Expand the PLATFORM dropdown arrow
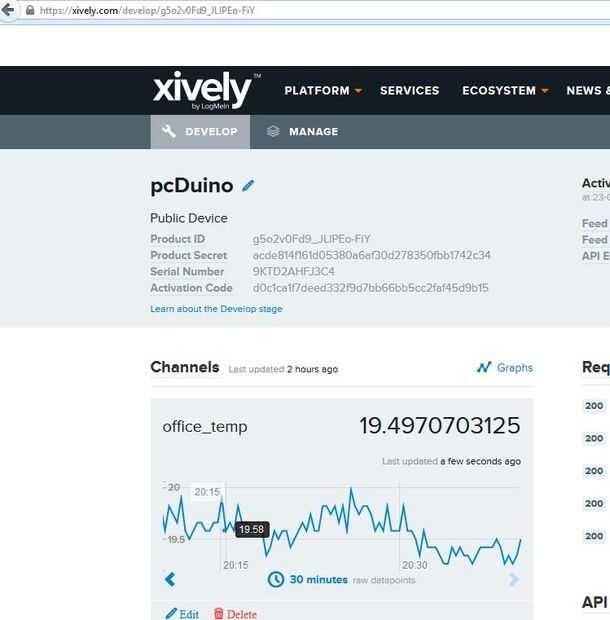The image size is (610, 620). 358,91
